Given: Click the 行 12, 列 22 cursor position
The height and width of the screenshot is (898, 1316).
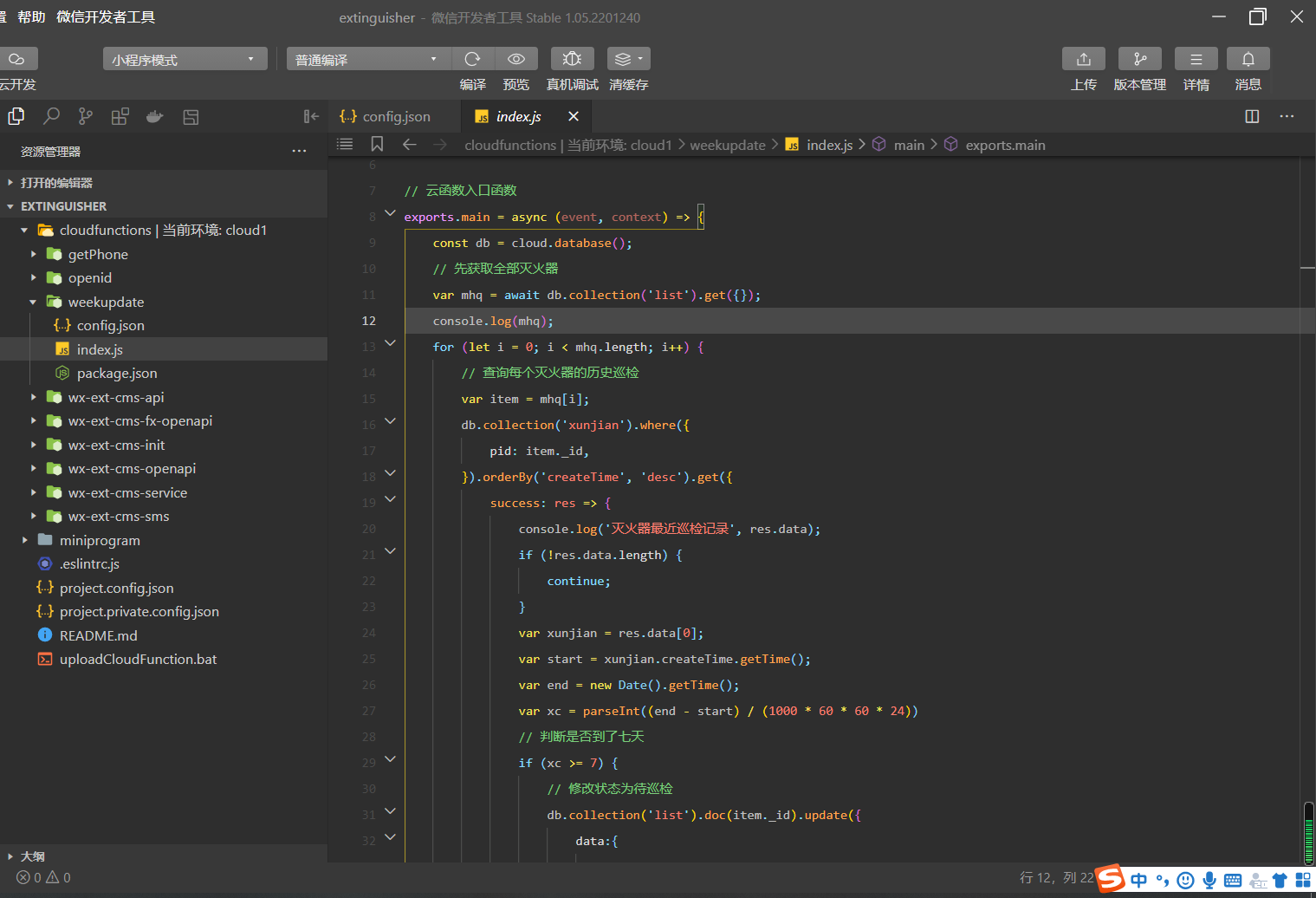Looking at the screenshot, I should [1057, 877].
